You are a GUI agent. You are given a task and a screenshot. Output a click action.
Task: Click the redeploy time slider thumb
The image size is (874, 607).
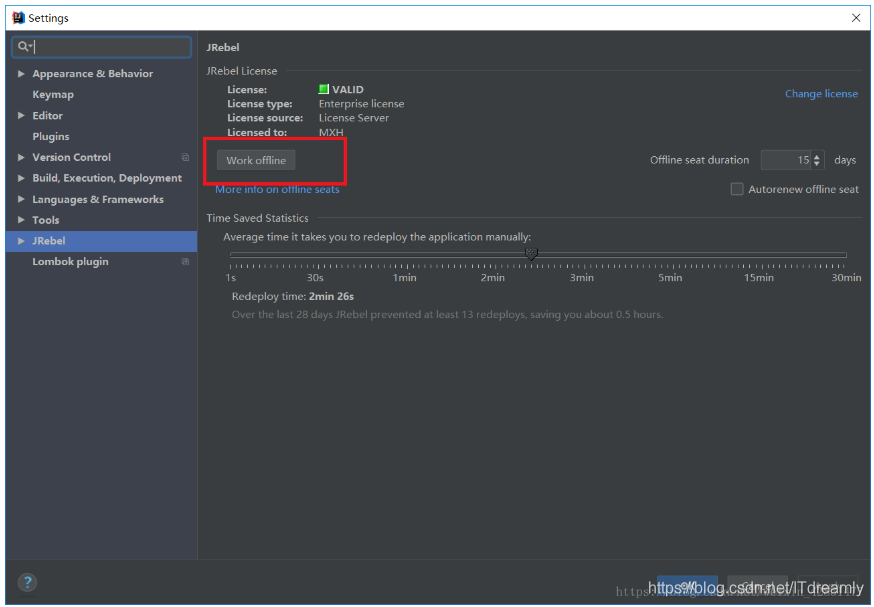tap(531, 254)
